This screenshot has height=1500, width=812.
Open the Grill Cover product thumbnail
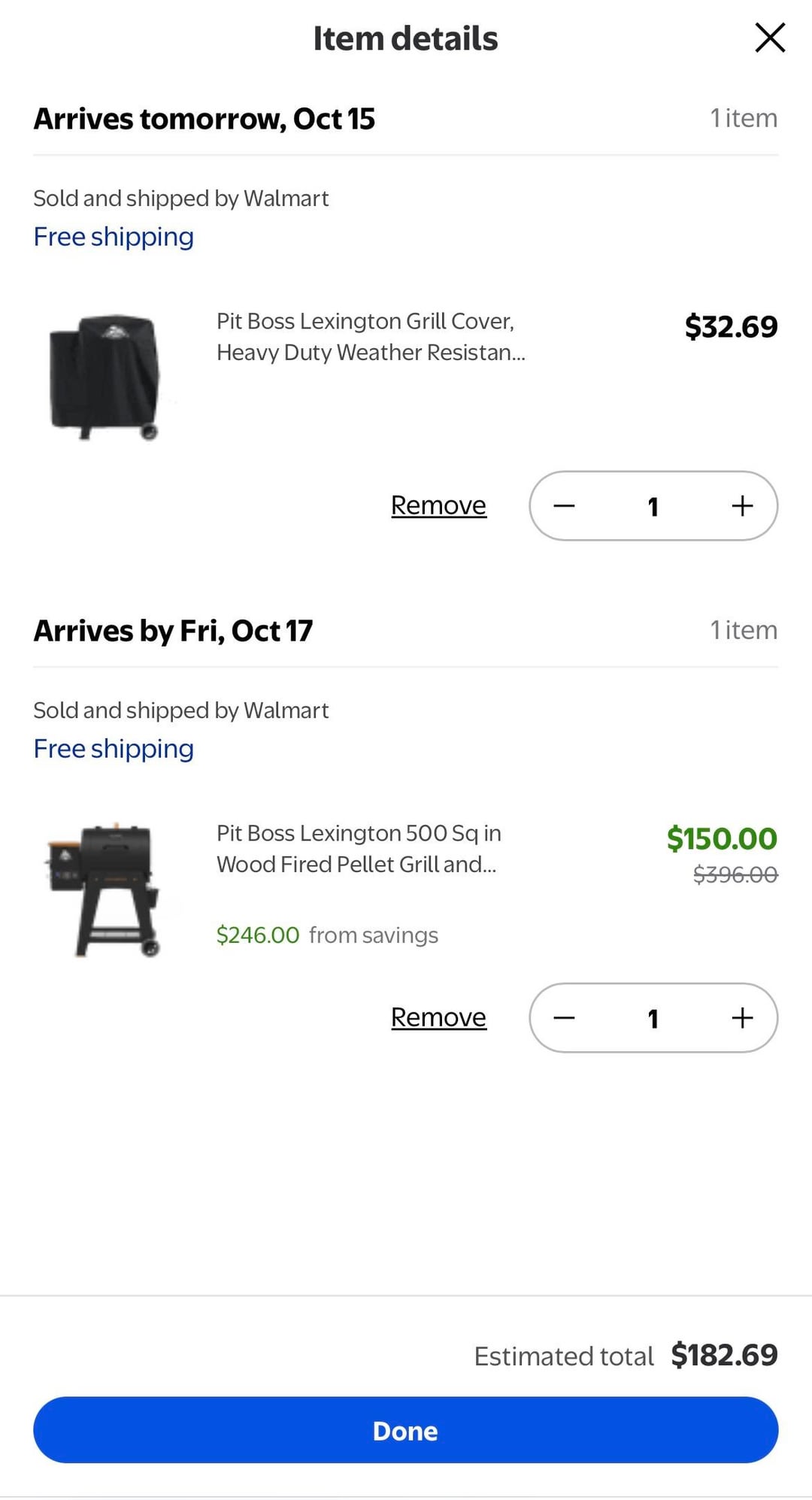tap(105, 376)
